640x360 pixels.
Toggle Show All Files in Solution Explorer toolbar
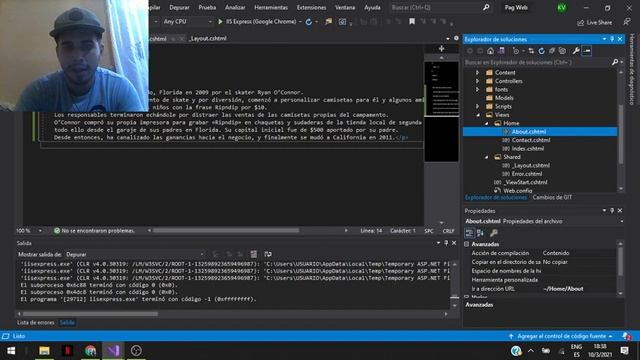coord(562,51)
